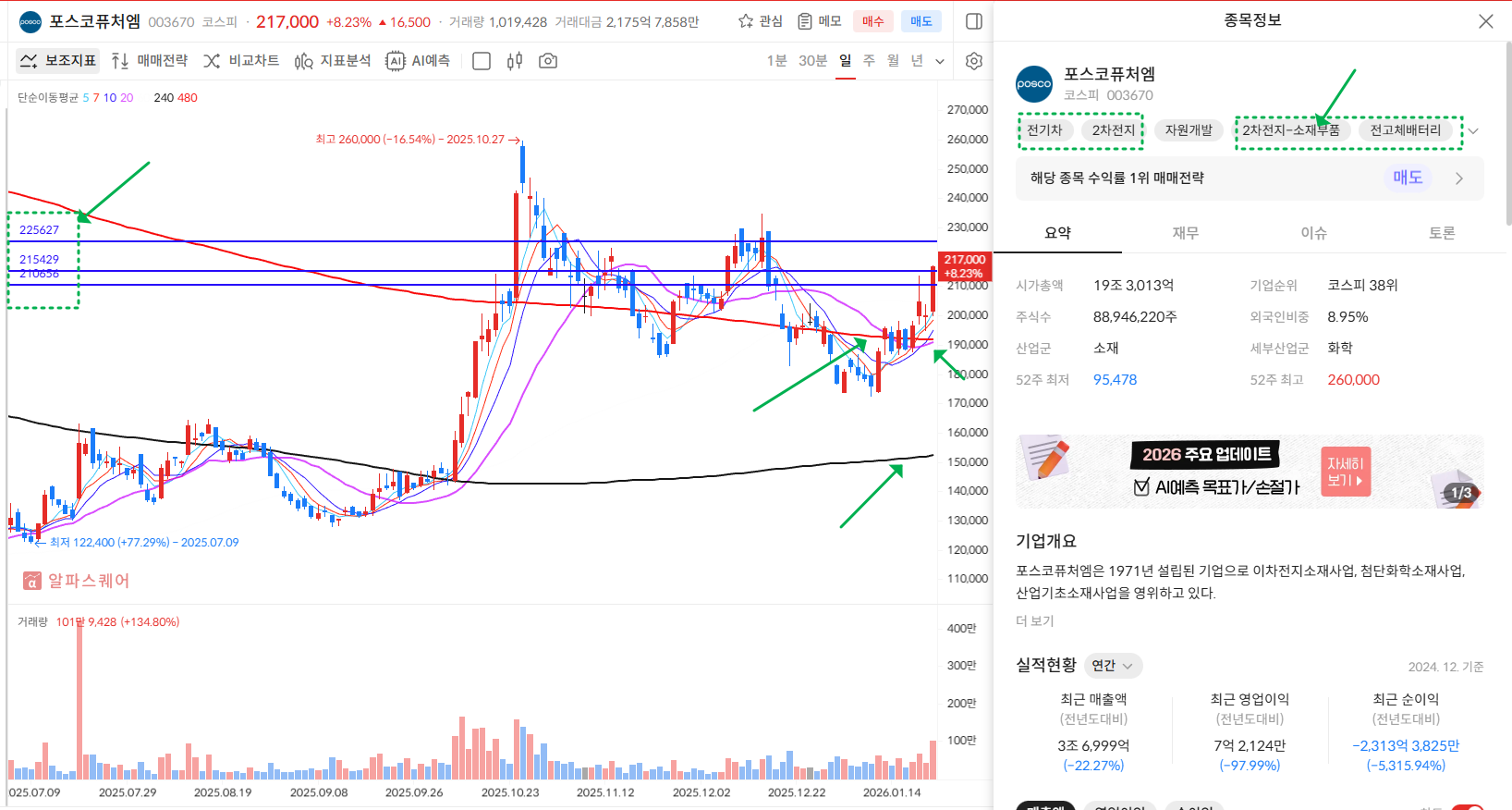1512x810 pixels.
Task: Click moving average period 20
Action: tap(127, 98)
